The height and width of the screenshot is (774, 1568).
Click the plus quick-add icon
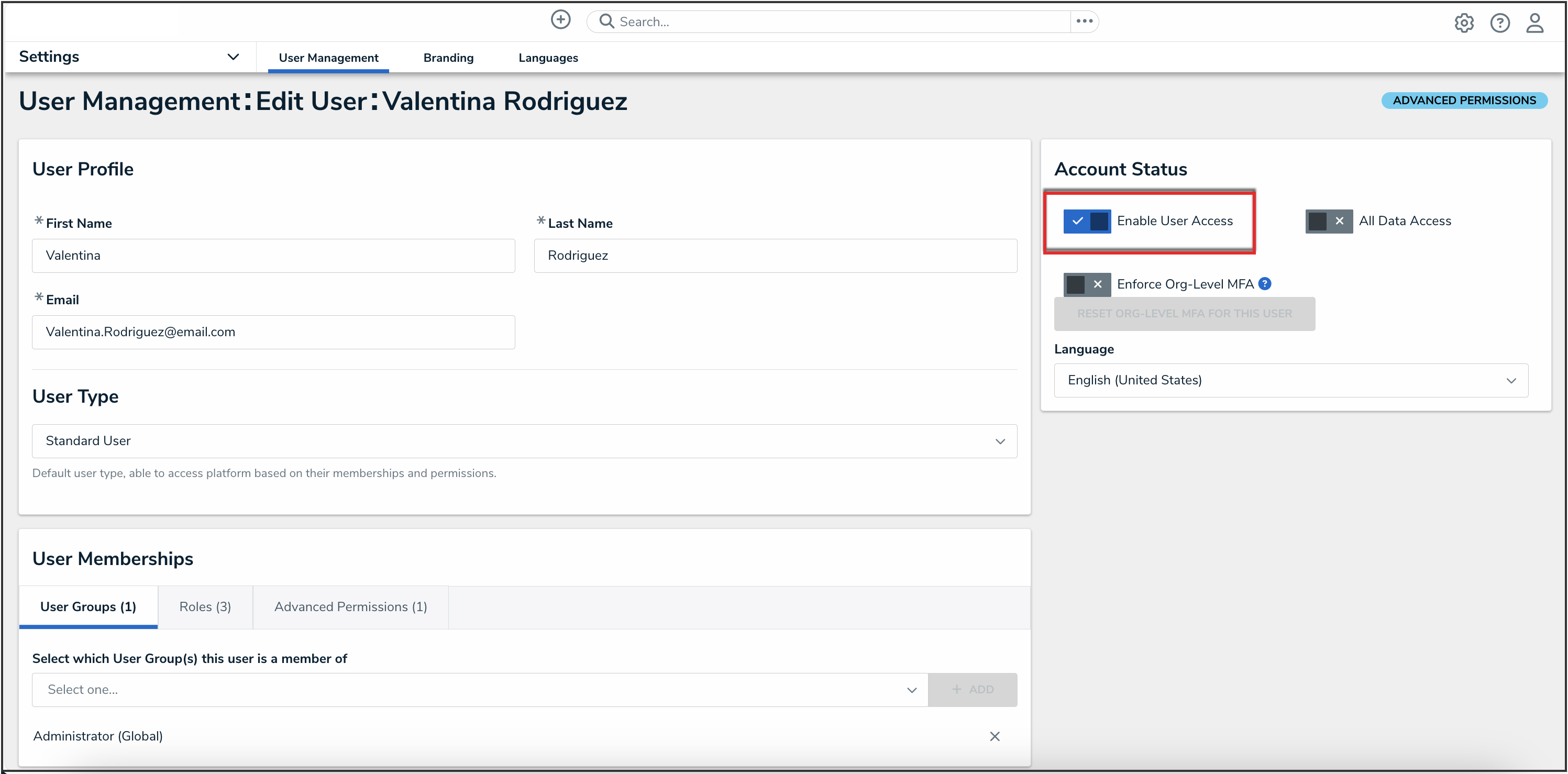click(560, 20)
